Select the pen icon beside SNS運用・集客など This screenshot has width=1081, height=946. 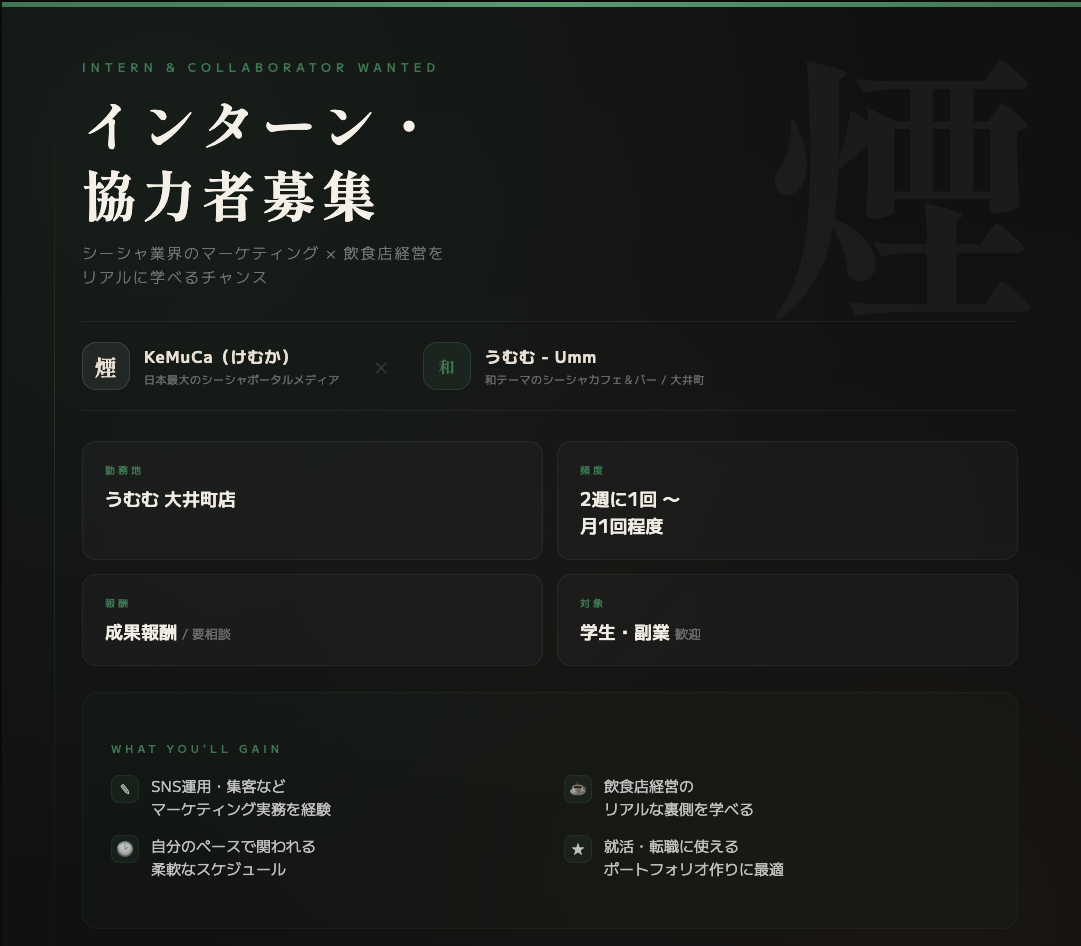click(124, 789)
